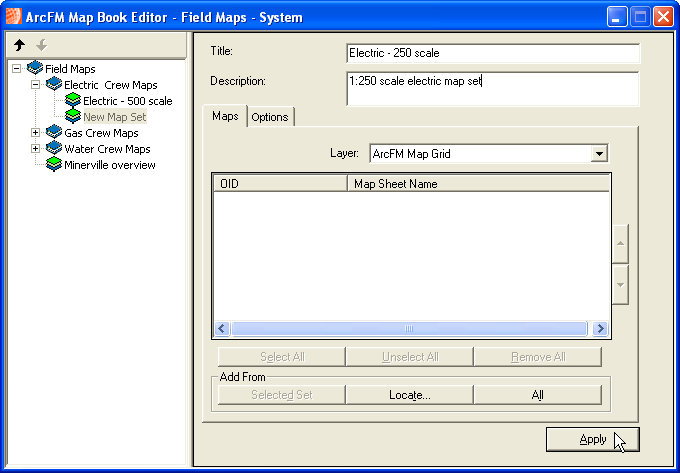Click the New Map Set green icon

pyautogui.click(x=73, y=116)
